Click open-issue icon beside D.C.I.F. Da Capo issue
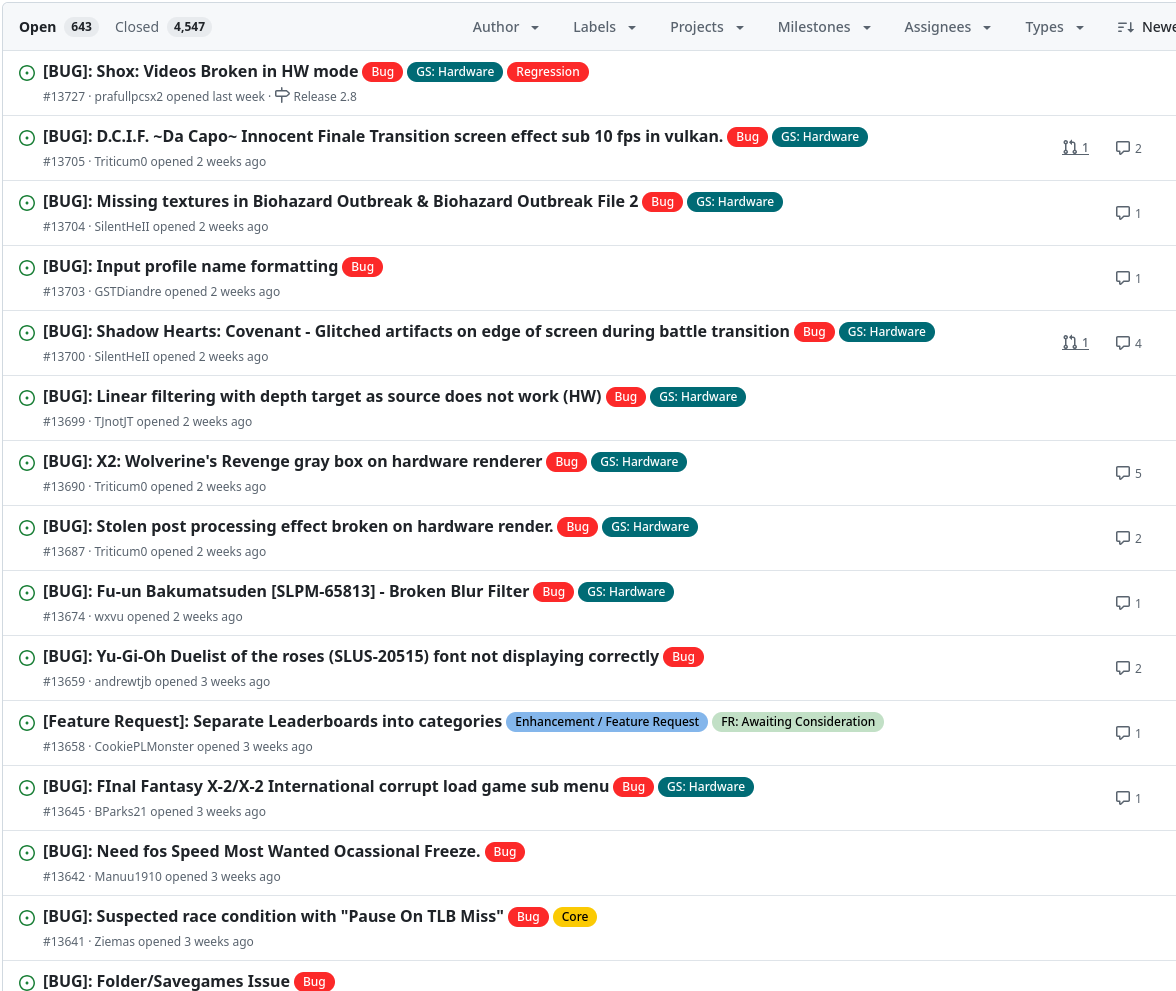This screenshot has height=991, width=1176. (x=27, y=138)
